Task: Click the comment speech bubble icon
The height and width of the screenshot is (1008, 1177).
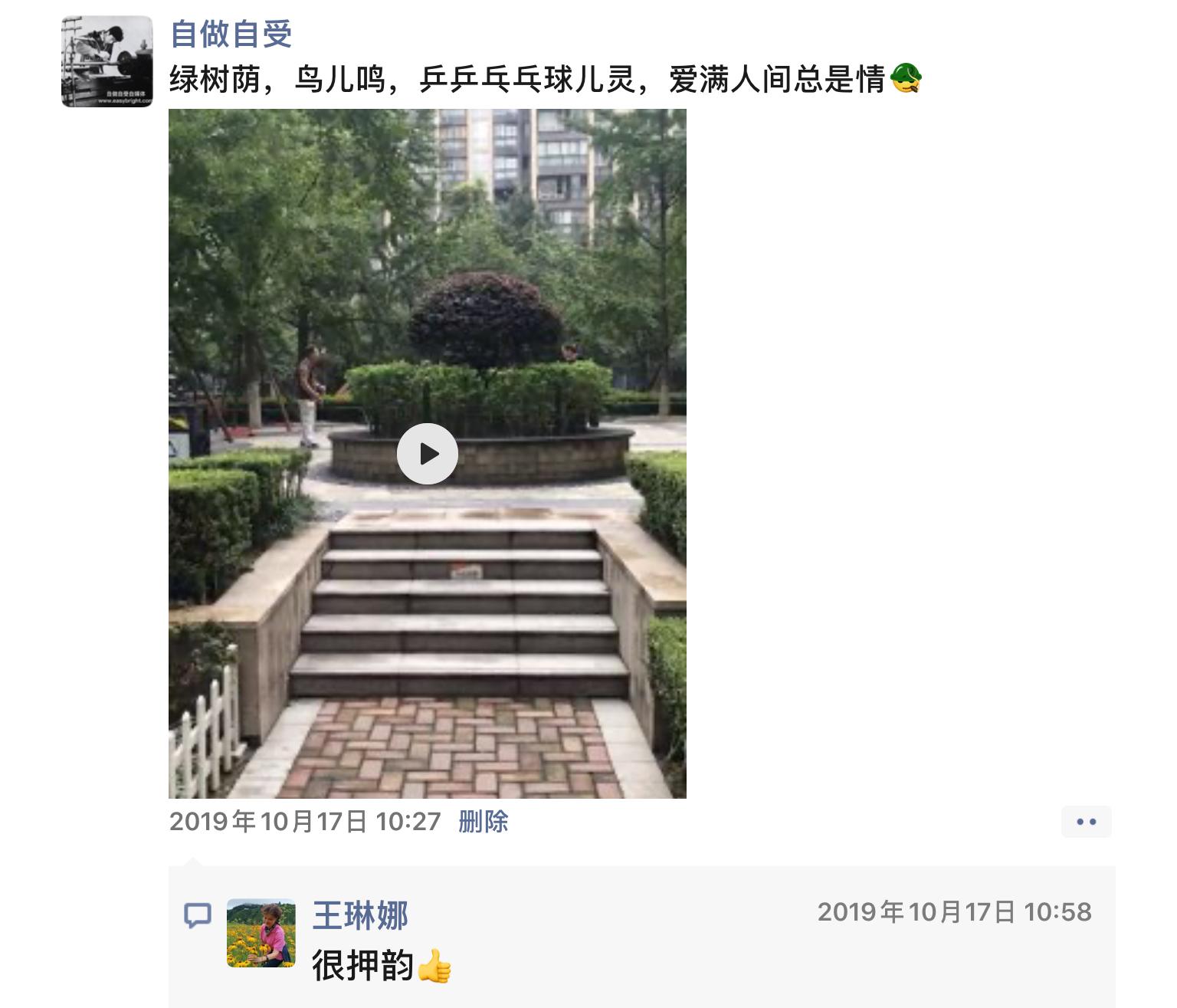Action: (198, 915)
